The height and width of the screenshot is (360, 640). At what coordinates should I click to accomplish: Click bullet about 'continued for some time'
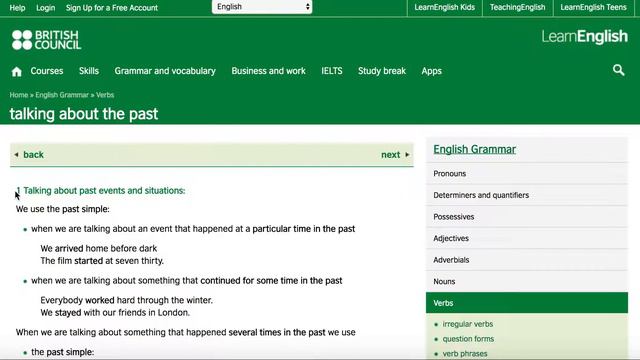(187, 280)
